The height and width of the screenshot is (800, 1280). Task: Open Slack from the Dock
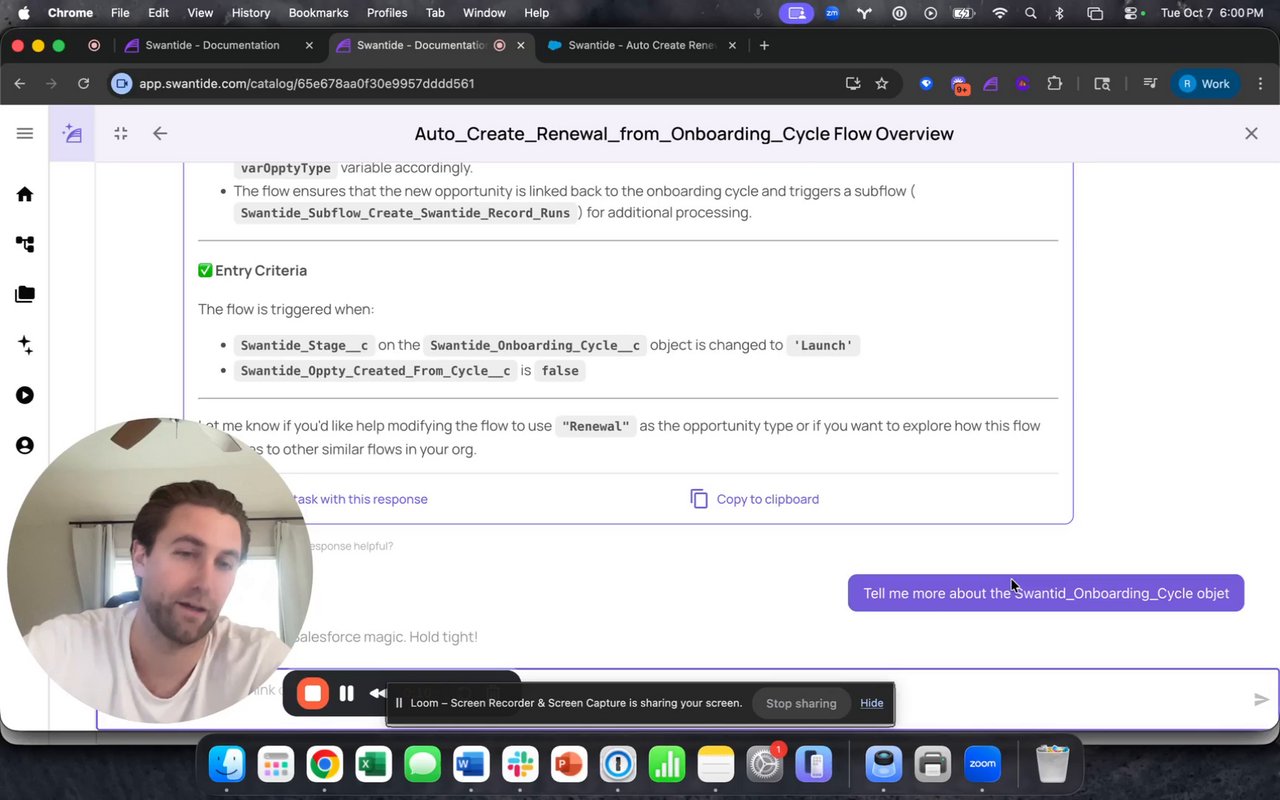pos(520,766)
